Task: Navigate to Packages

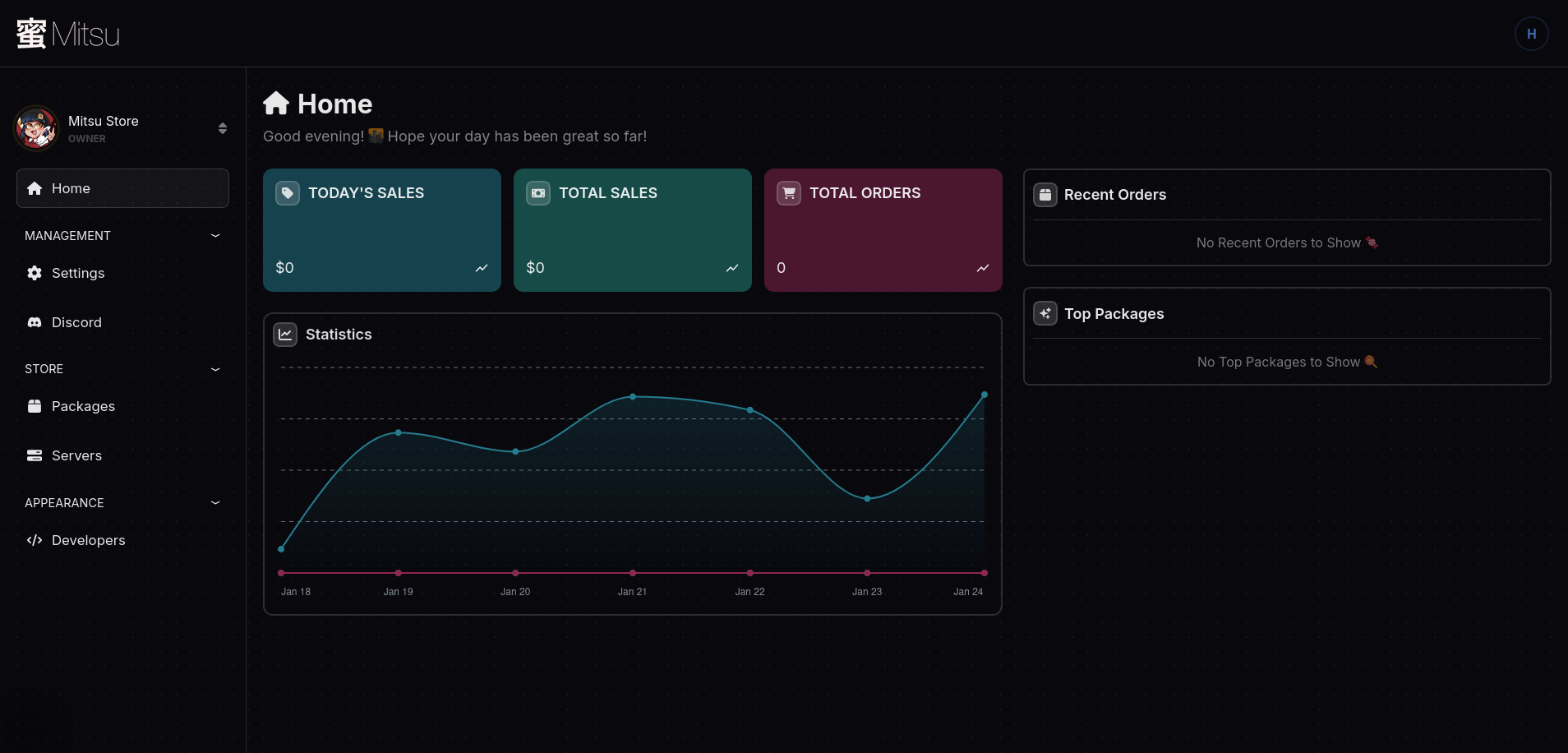Action: point(83,406)
